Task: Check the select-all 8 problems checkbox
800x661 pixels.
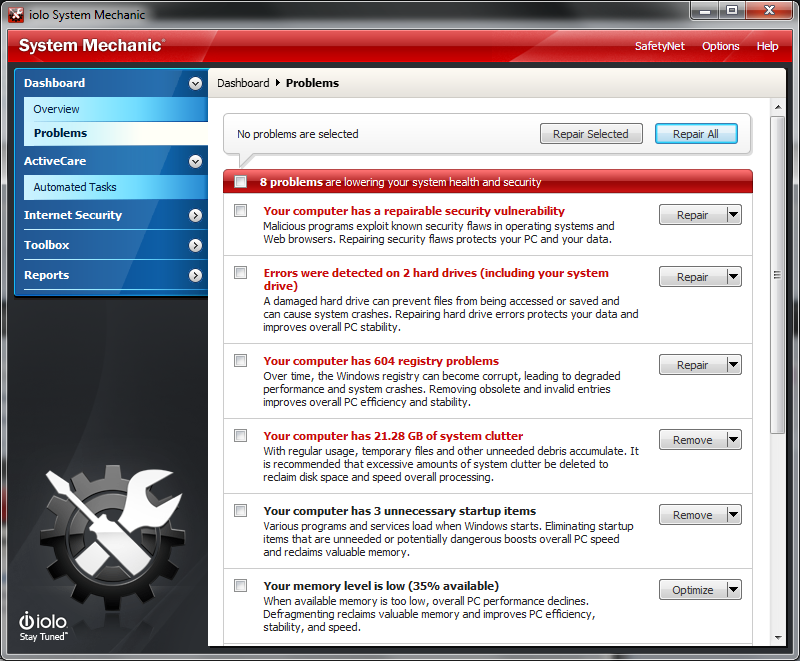Action: (240, 182)
